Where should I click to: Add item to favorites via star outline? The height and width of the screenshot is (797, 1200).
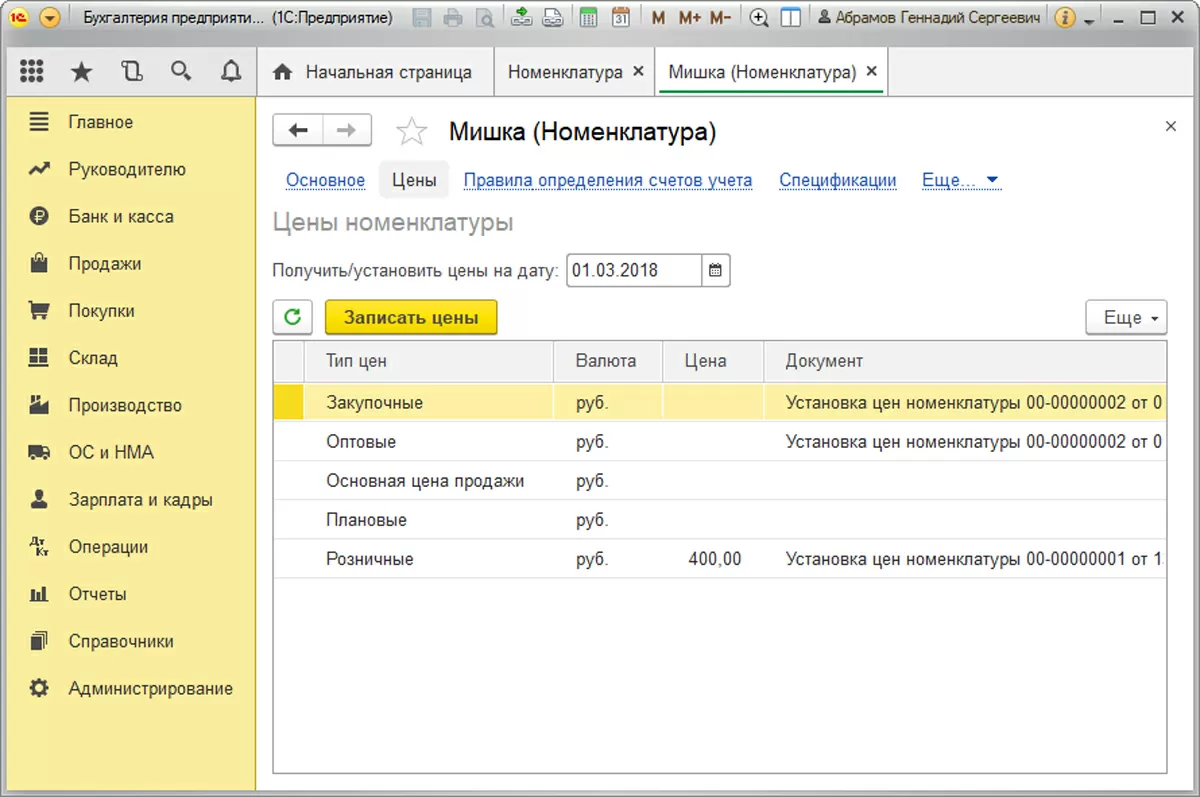click(x=412, y=131)
